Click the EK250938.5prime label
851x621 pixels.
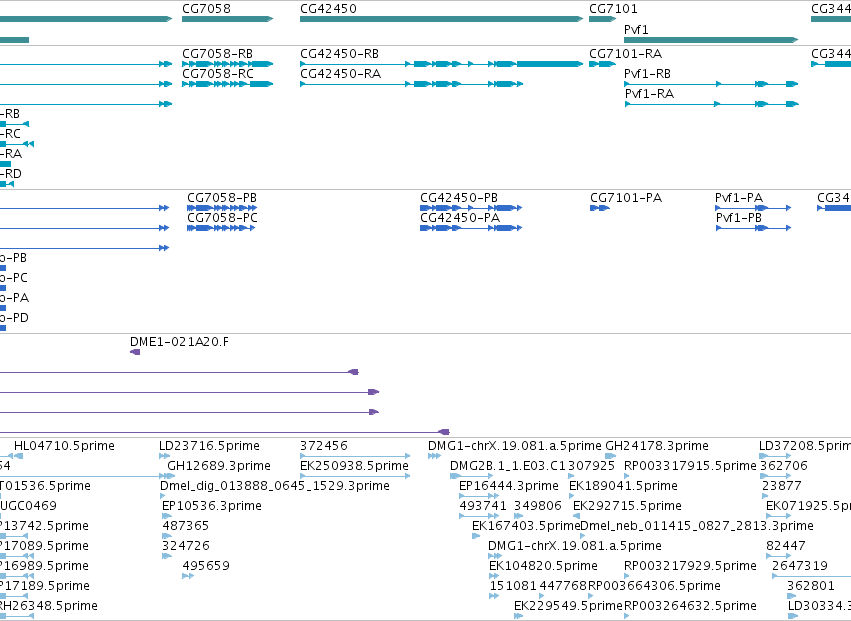click(x=354, y=466)
